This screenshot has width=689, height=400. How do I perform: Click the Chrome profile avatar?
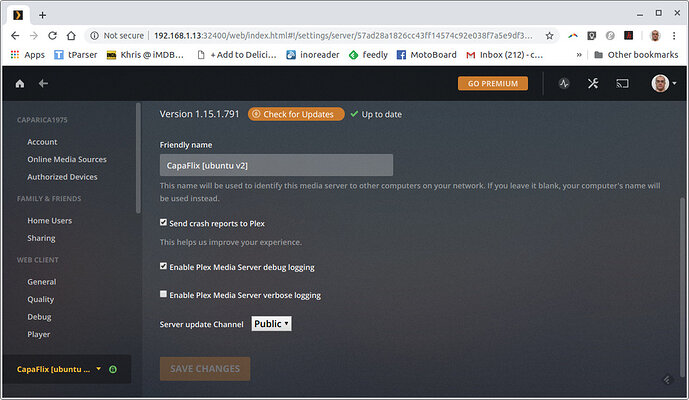(655, 36)
